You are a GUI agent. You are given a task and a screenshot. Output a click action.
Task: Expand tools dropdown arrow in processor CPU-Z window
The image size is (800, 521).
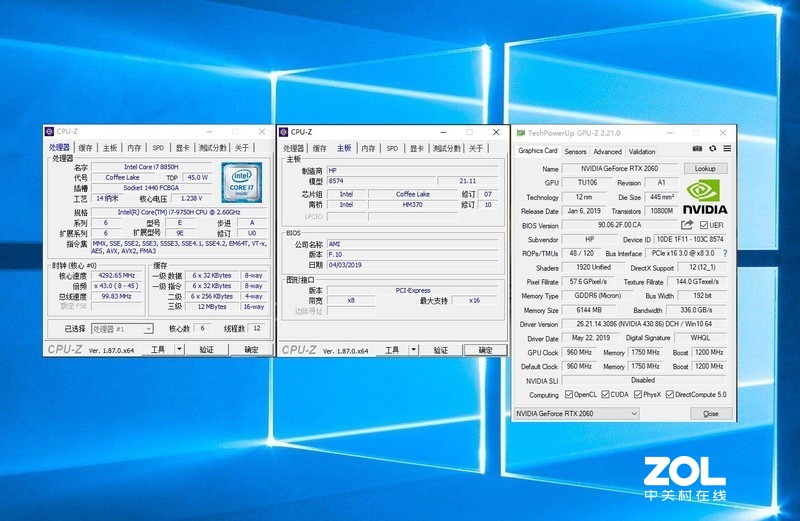[x=180, y=349]
